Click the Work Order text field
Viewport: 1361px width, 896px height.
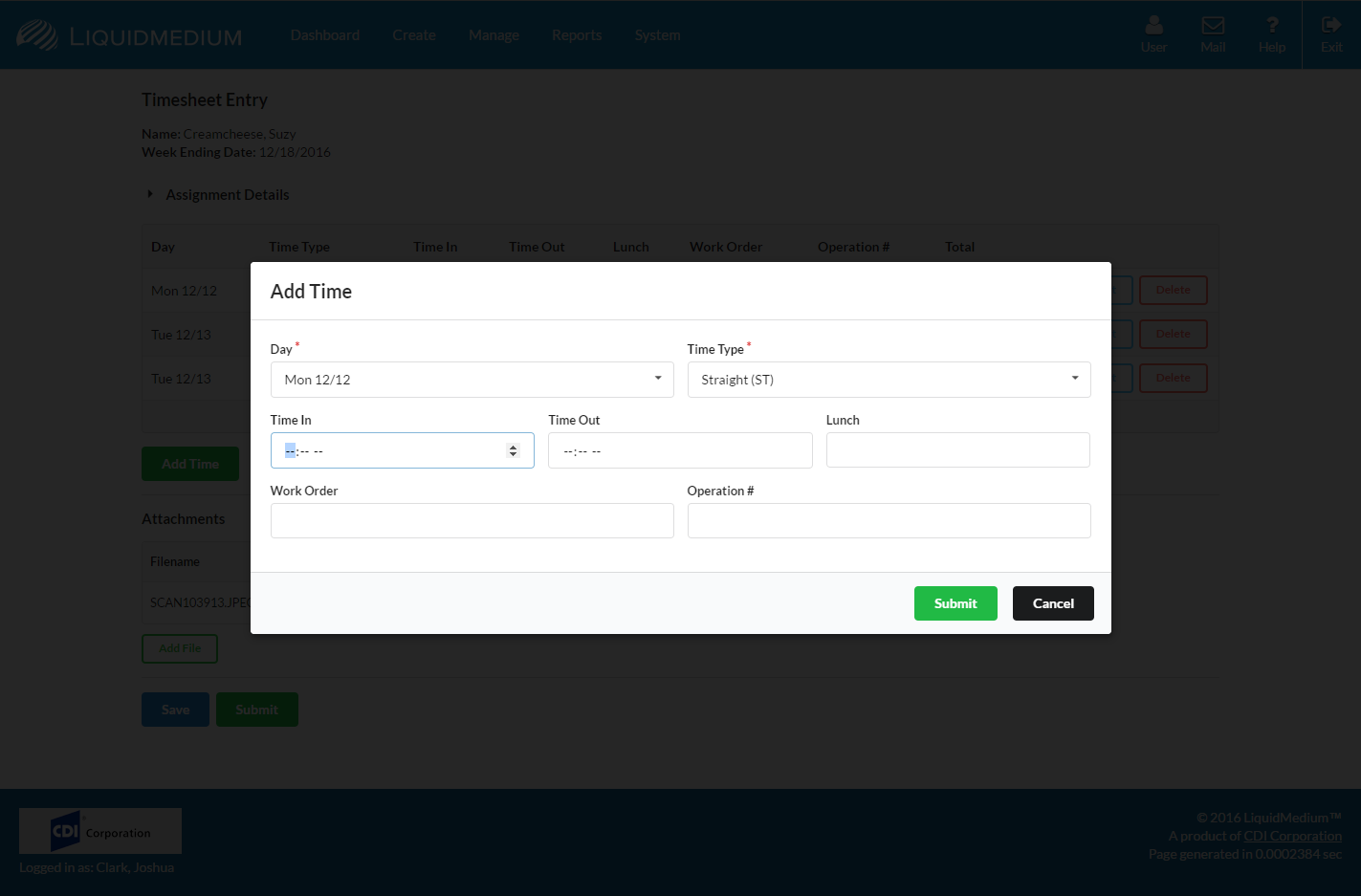point(472,521)
